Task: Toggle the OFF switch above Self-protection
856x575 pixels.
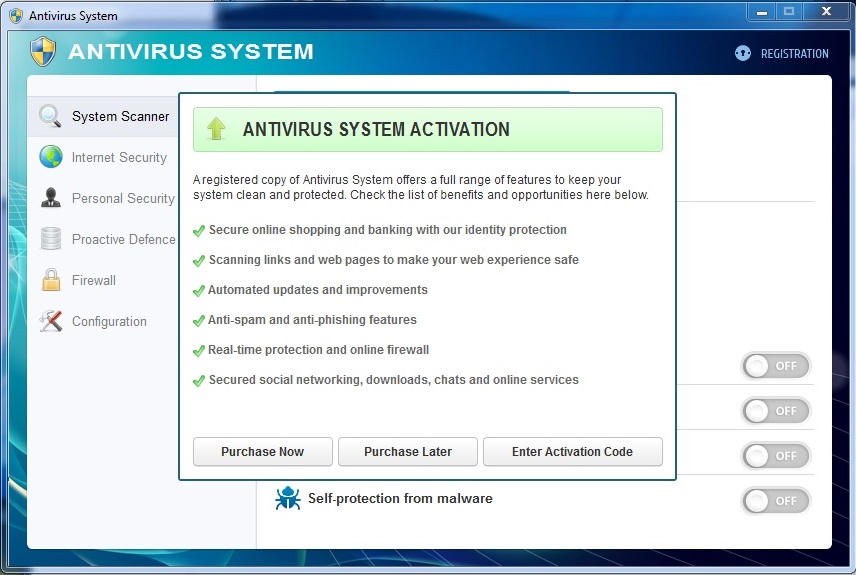Action: coord(775,456)
